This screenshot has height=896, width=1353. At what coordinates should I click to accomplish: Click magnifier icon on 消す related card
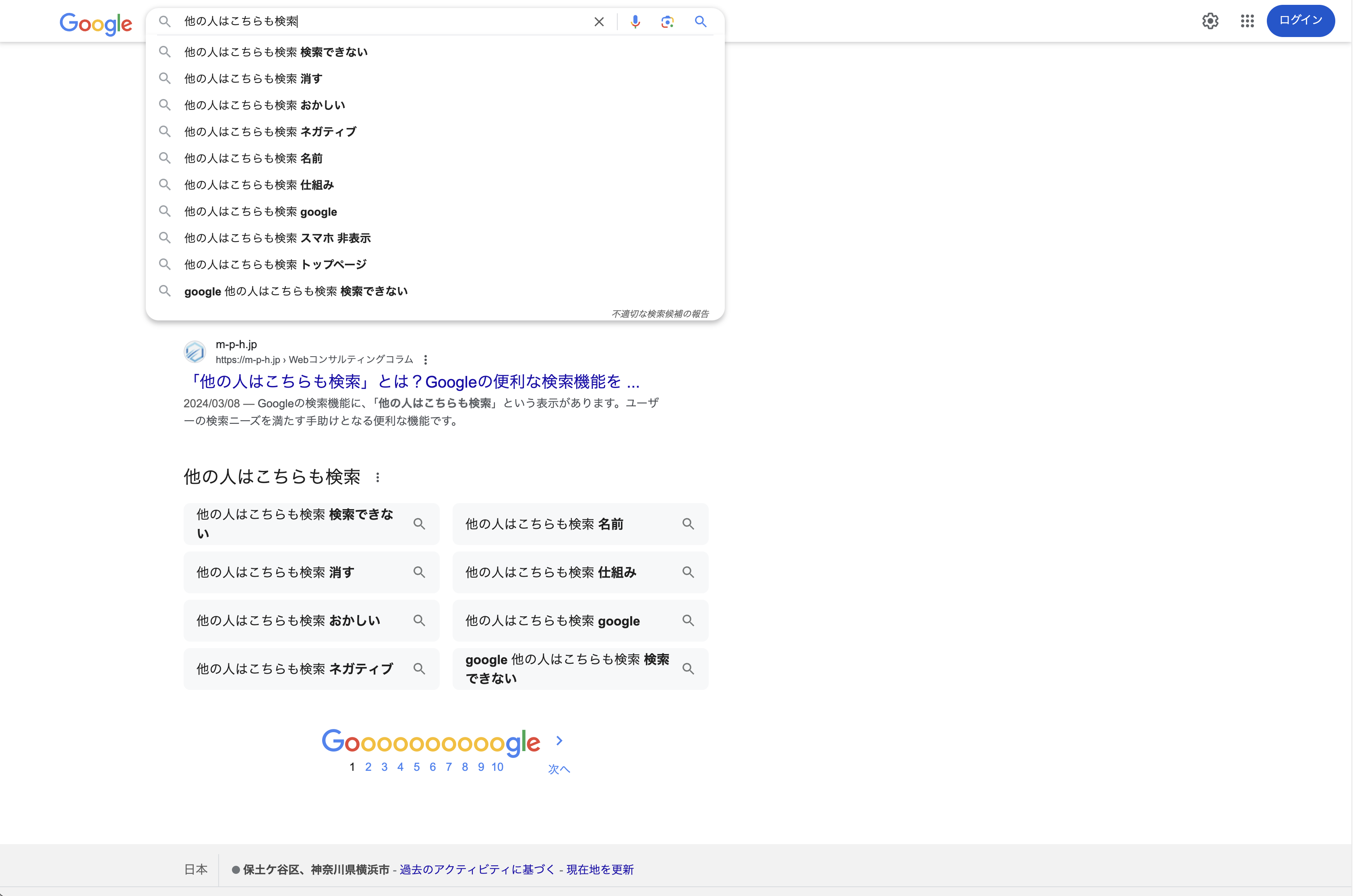coord(419,572)
